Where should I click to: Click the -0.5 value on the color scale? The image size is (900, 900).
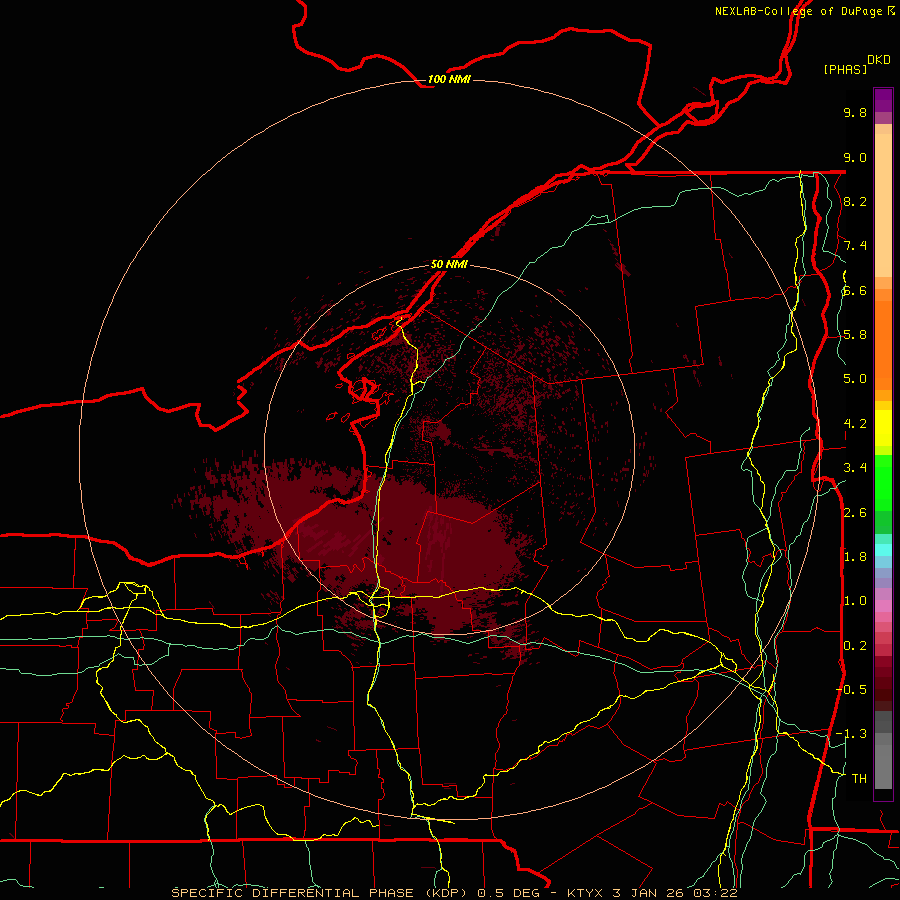pyautogui.click(x=852, y=689)
